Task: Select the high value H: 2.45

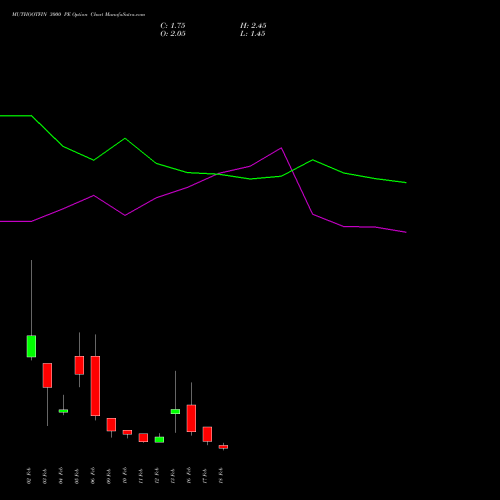Action: point(253,26)
